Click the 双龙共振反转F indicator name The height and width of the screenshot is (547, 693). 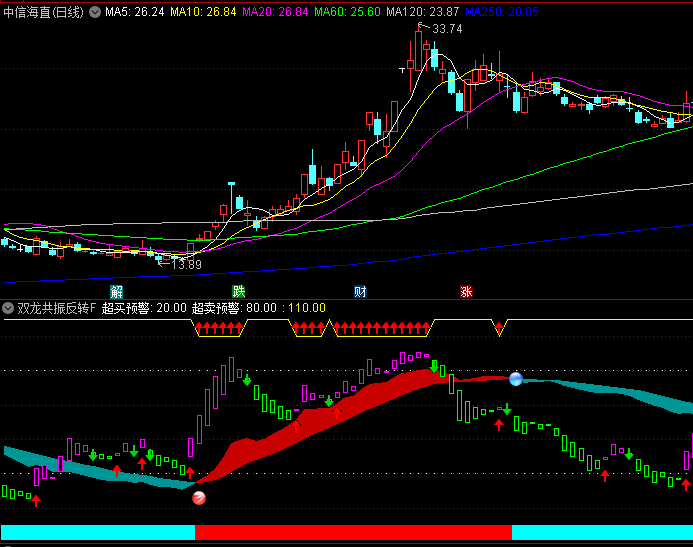(x=57, y=308)
